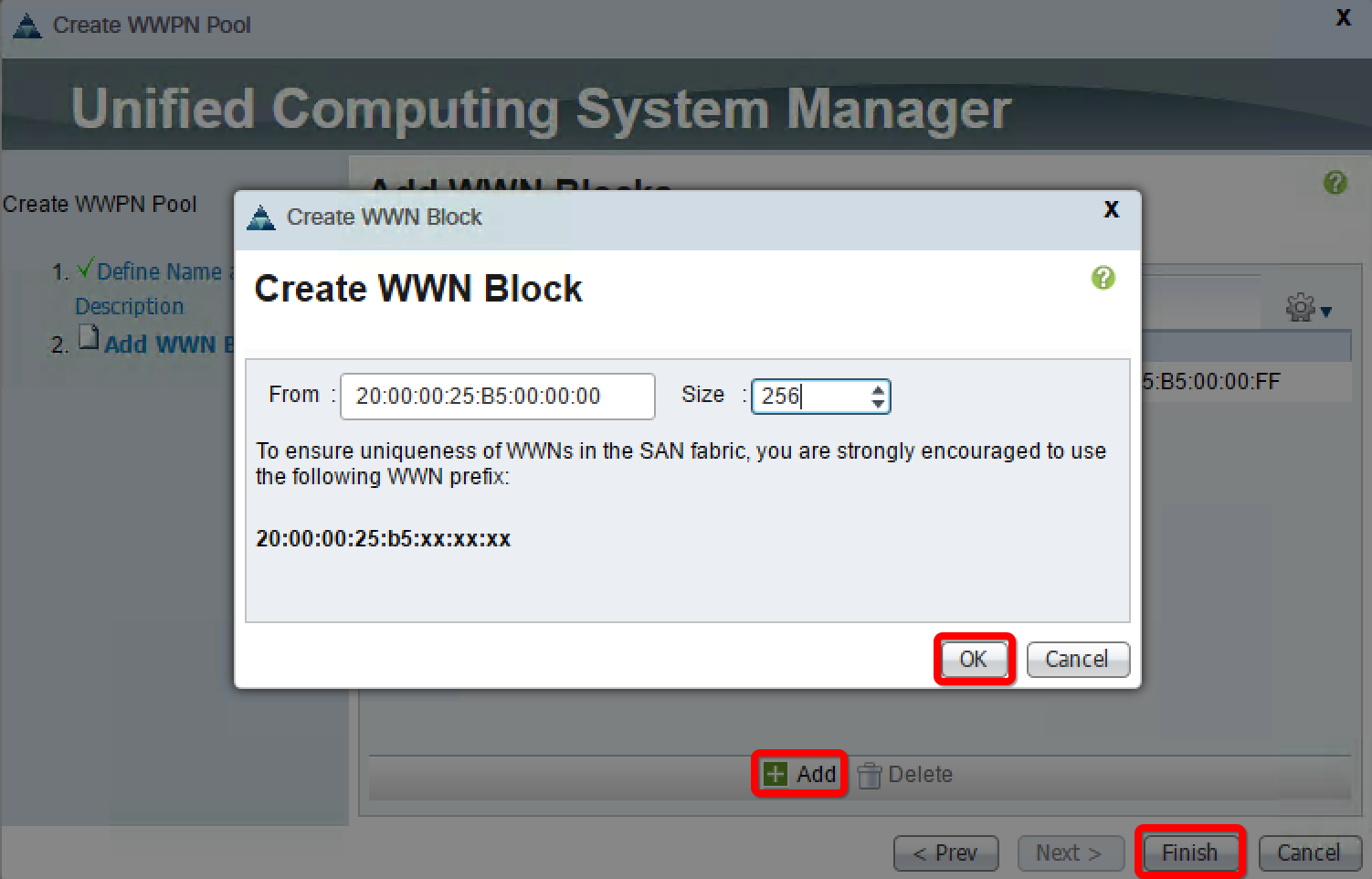Decrease Size with the down arrow
The image size is (1372, 879).
[878, 403]
